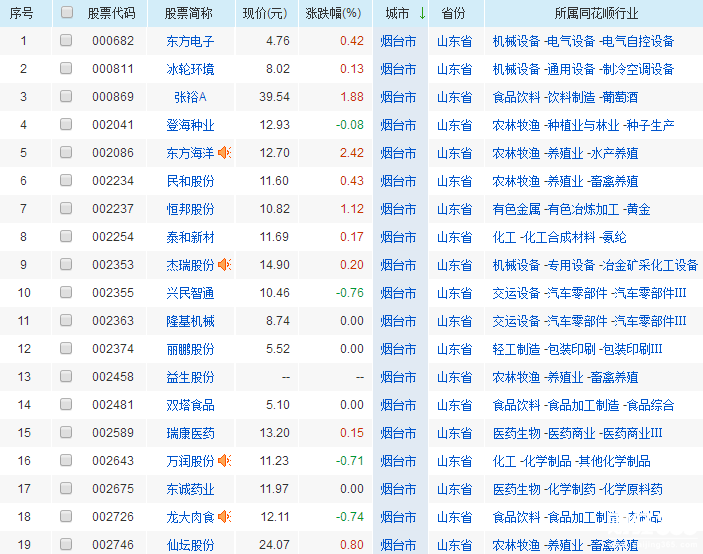Viewport: 703px width, 554px height.
Task: Tick checkbox for stock 002726
Action: pyautogui.click(x=66, y=516)
